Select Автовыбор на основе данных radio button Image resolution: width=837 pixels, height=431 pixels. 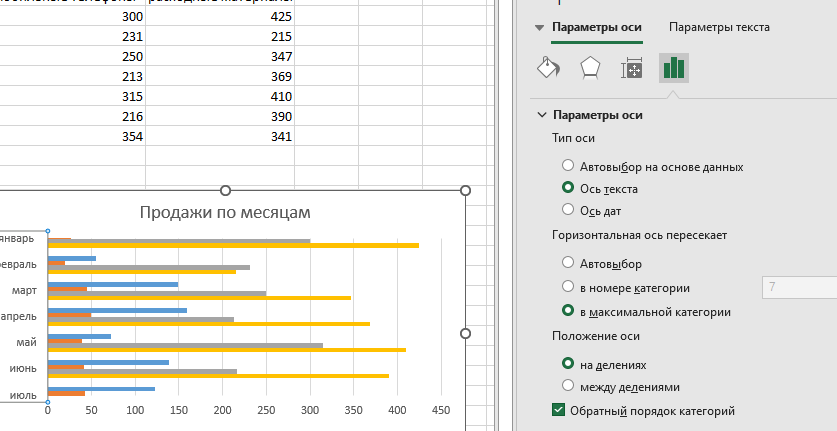tap(568, 166)
